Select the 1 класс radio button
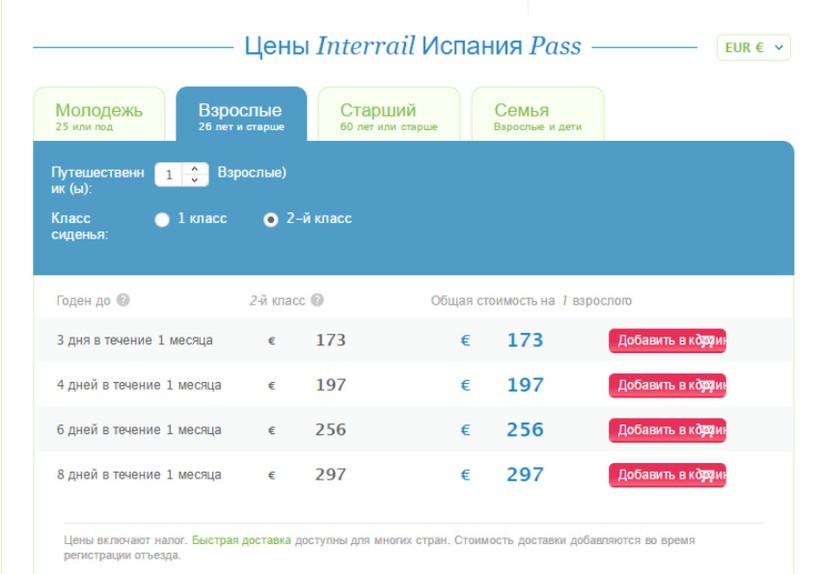The image size is (820, 574). tap(162, 220)
